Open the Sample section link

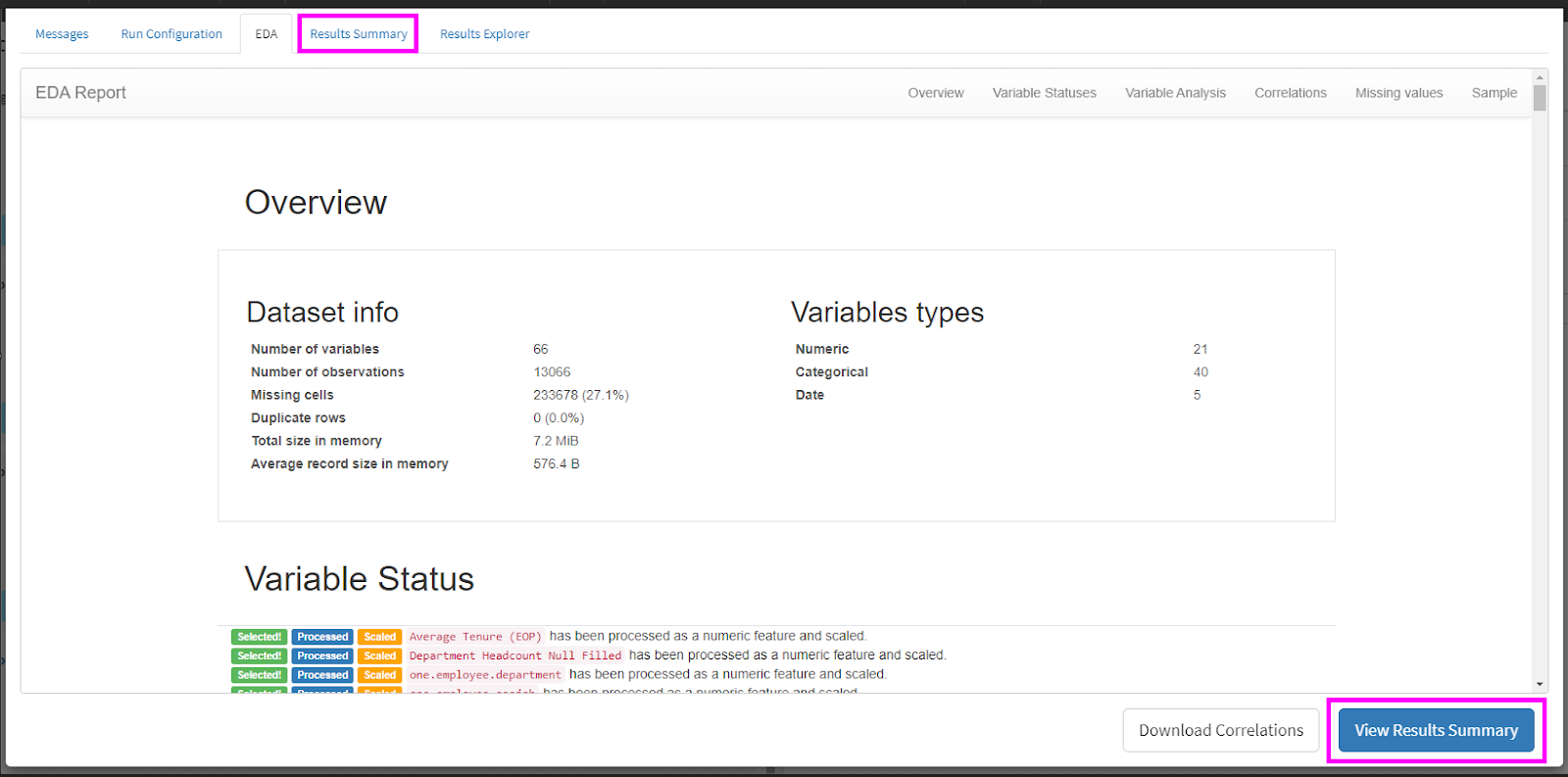tap(1494, 93)
